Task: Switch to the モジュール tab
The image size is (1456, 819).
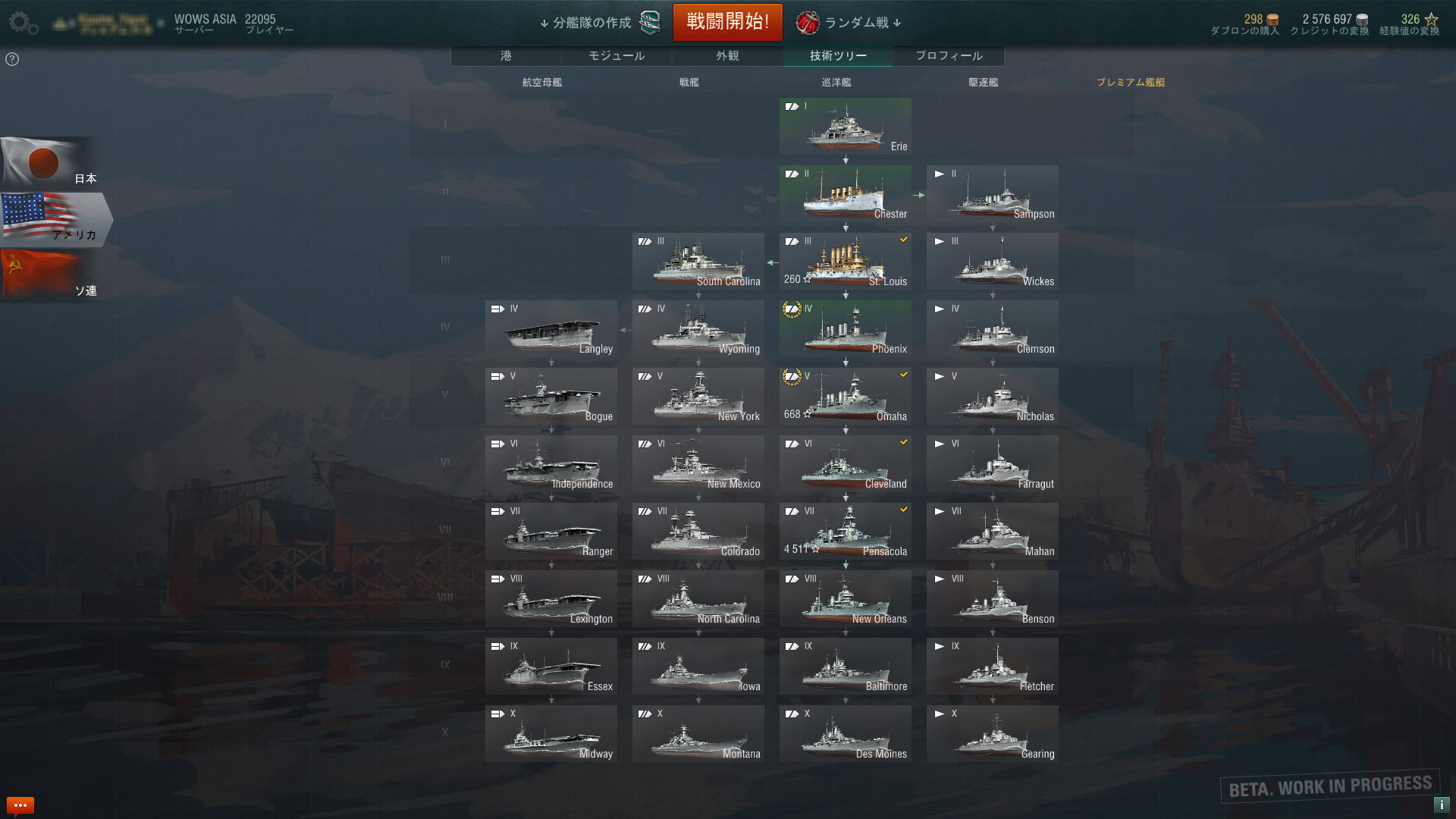Action: point(617,55)
